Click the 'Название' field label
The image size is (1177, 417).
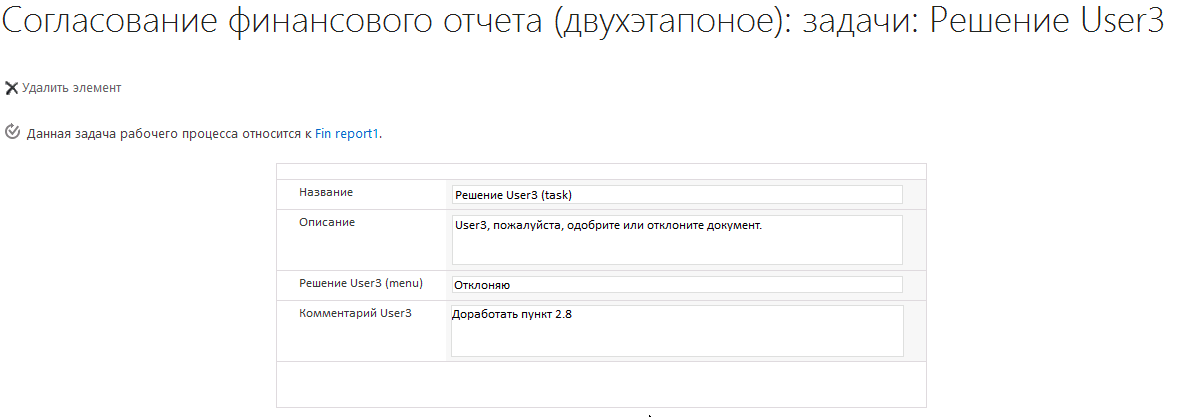326,192
